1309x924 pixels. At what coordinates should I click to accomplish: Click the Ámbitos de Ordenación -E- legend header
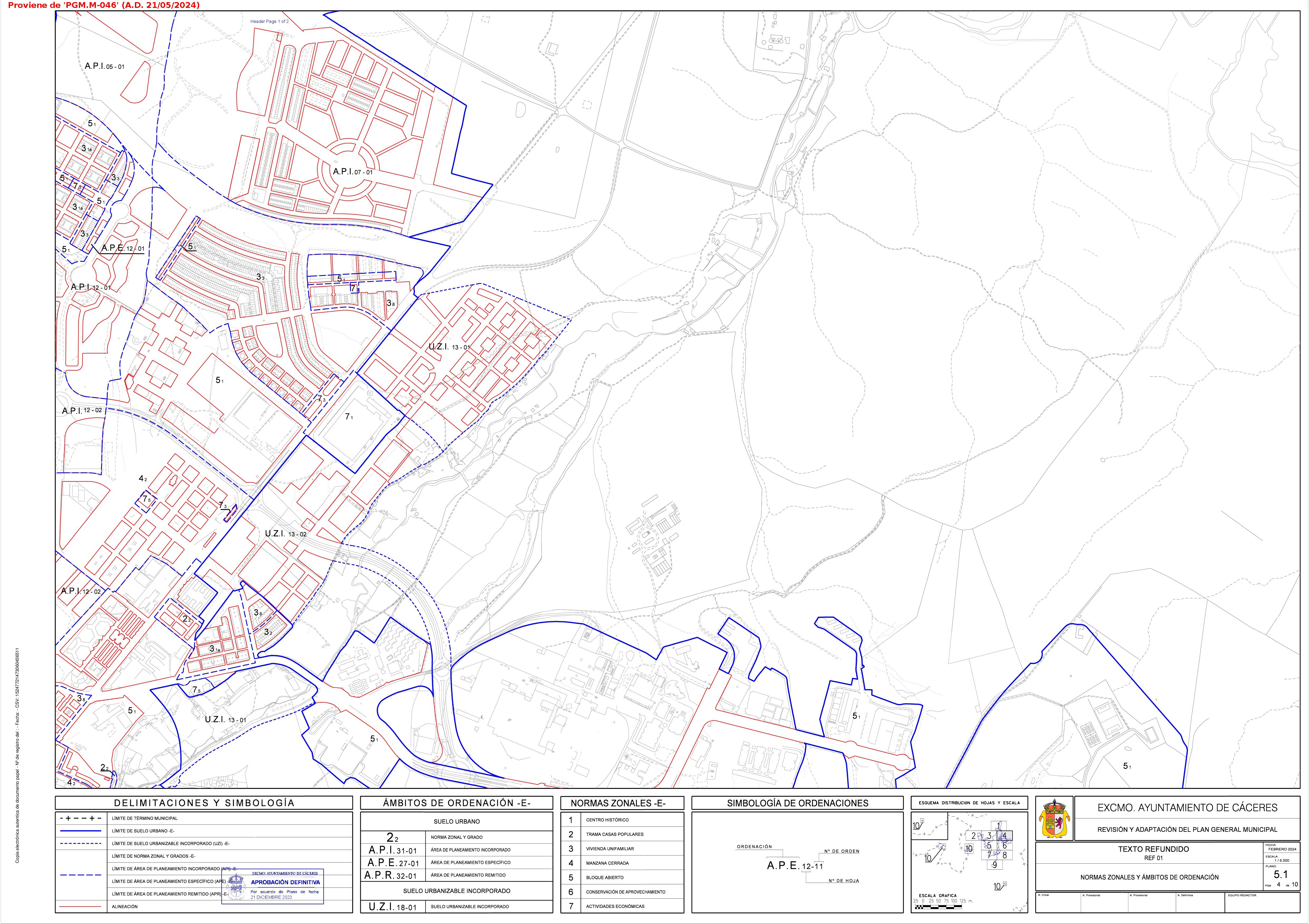456,803
